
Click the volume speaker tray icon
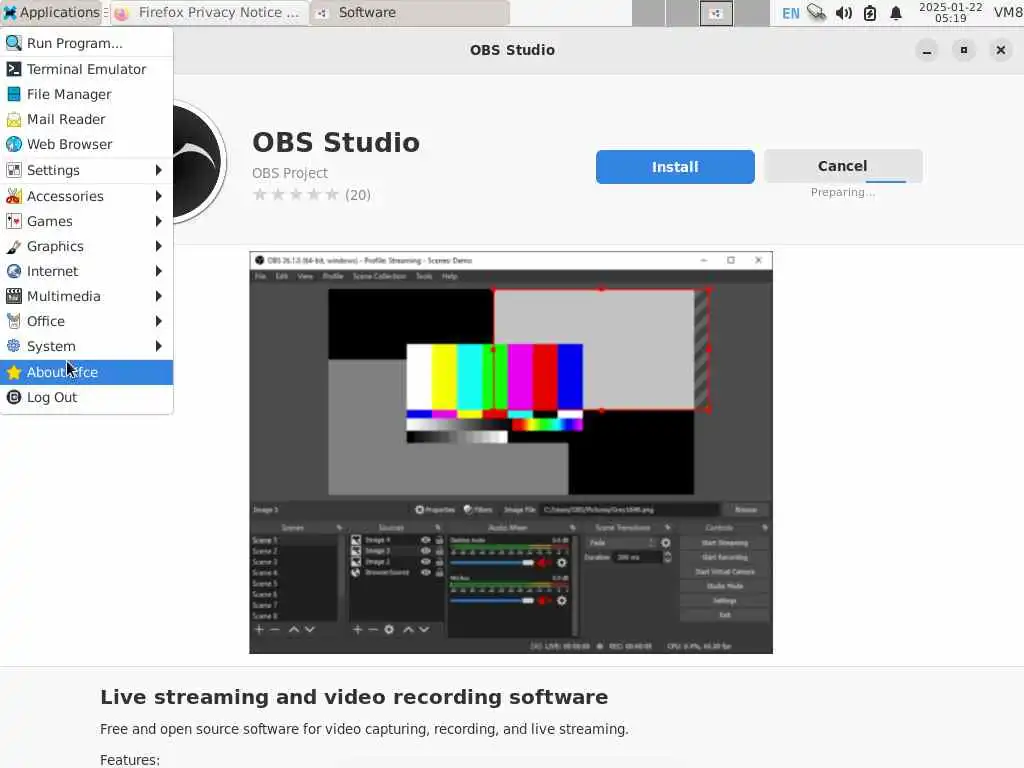click(x=843, y=13)
